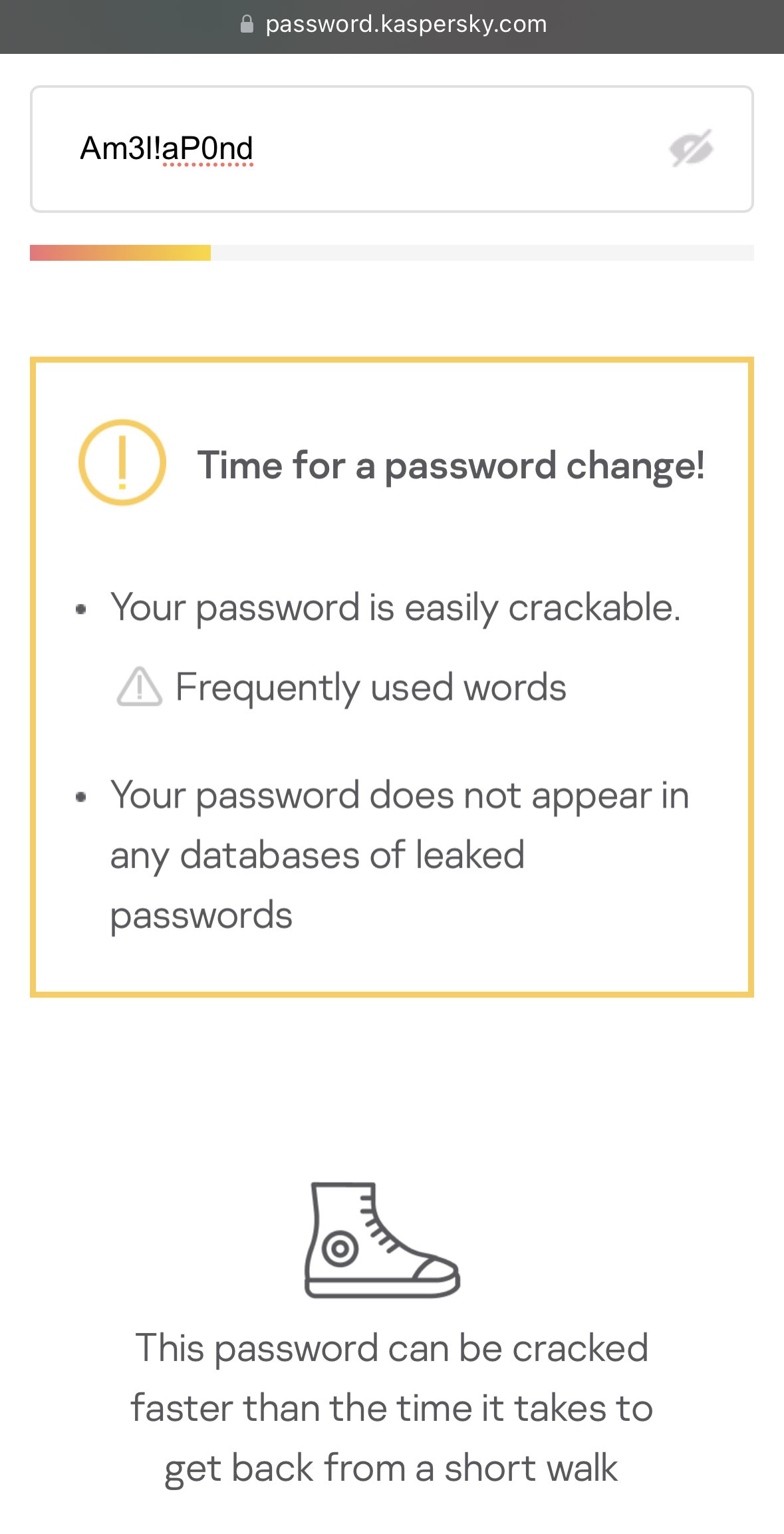
Task: Click the lone word 'passwords' in the box
Action: click(x=201, y=915)
